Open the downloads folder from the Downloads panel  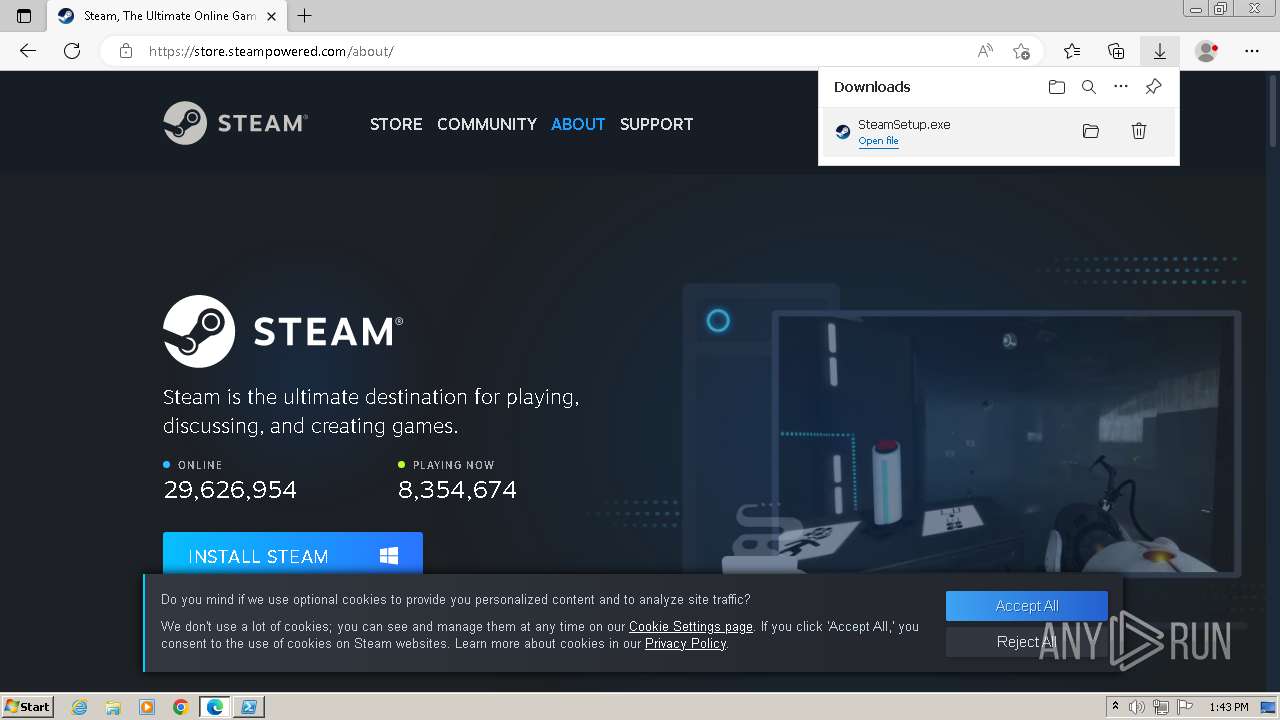tap(1057, 87)
